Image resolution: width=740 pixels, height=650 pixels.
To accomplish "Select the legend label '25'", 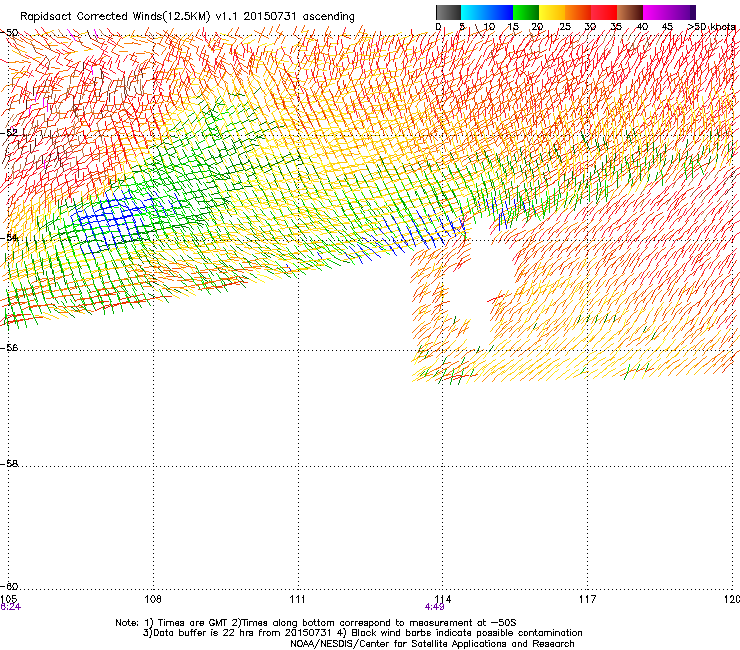I will pyautogui.click(x=565, y=26).
